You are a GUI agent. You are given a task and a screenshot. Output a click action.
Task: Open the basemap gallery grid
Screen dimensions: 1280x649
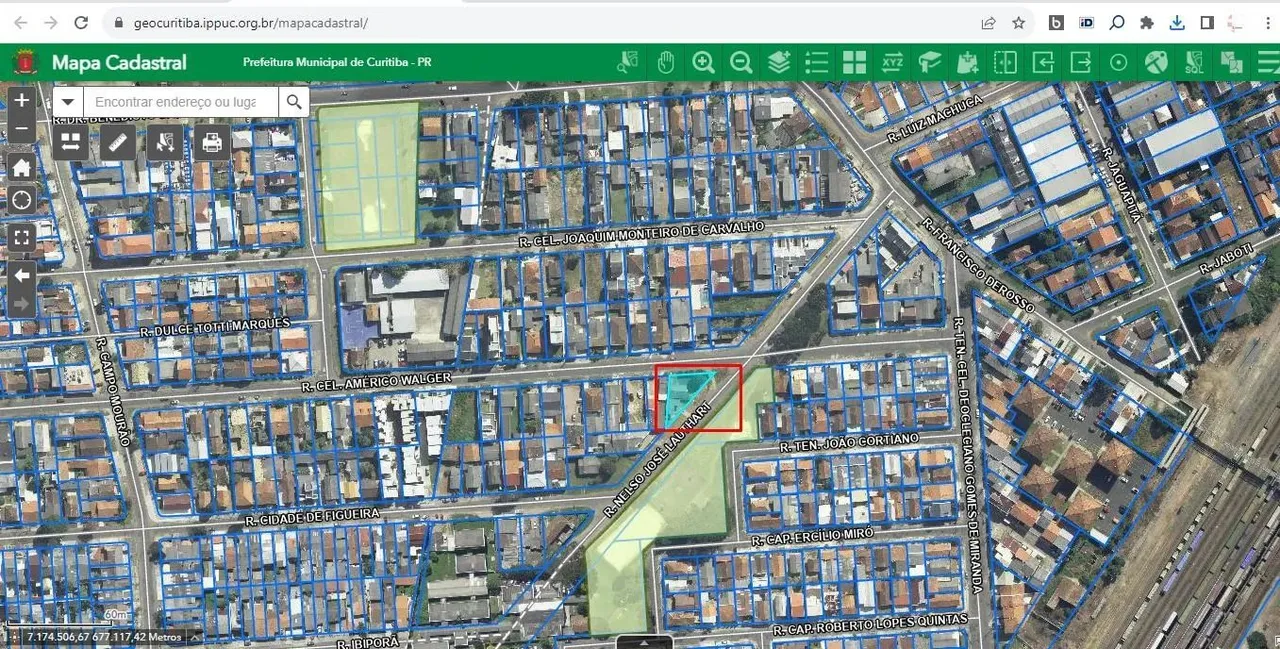click(x=854, y=62)
